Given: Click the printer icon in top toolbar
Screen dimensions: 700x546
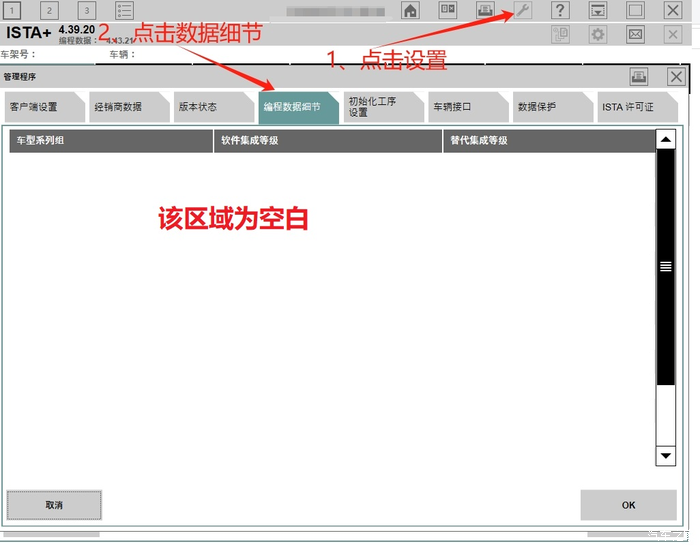Looking at the screenshot, I should tap(485, 10).
